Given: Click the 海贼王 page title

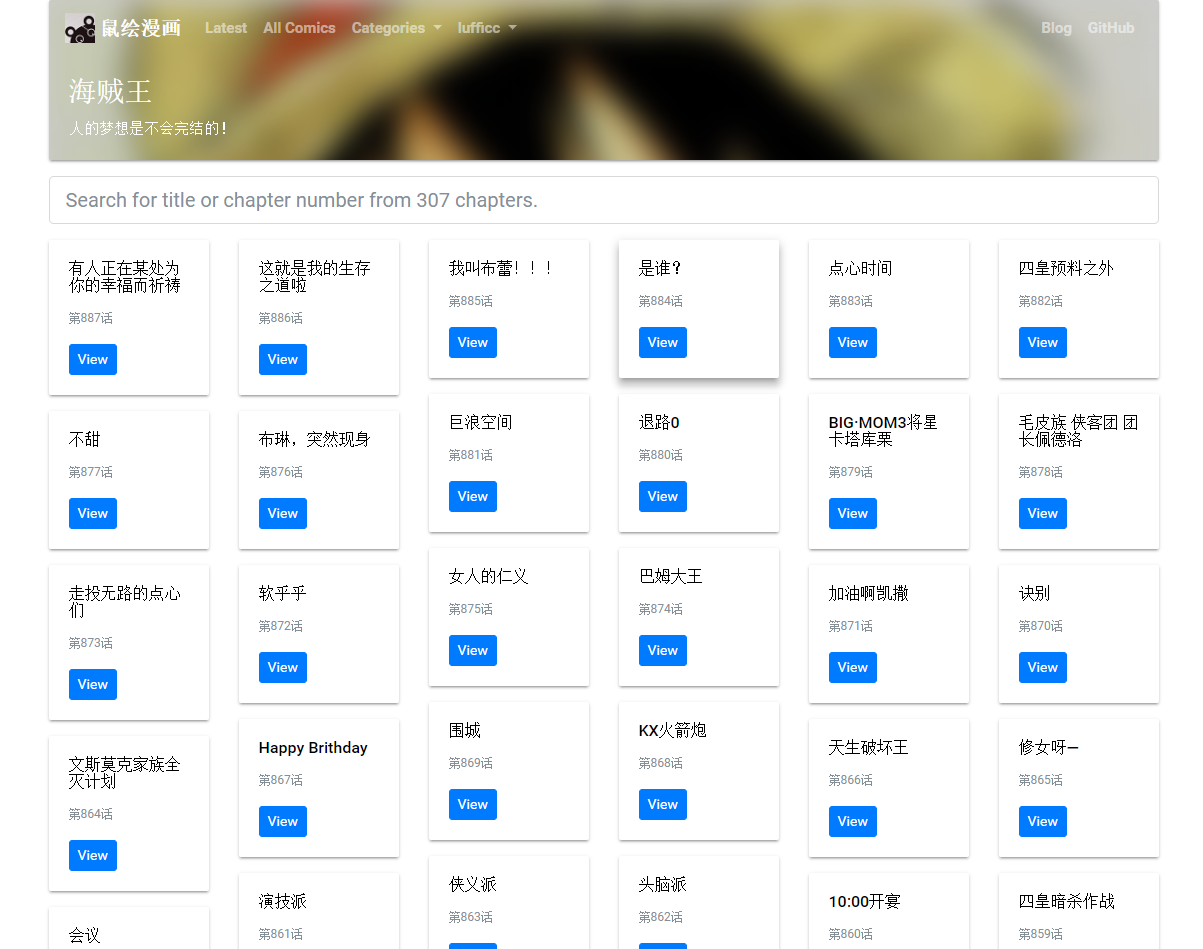Looking at the screenshot, I should (110, 92).
